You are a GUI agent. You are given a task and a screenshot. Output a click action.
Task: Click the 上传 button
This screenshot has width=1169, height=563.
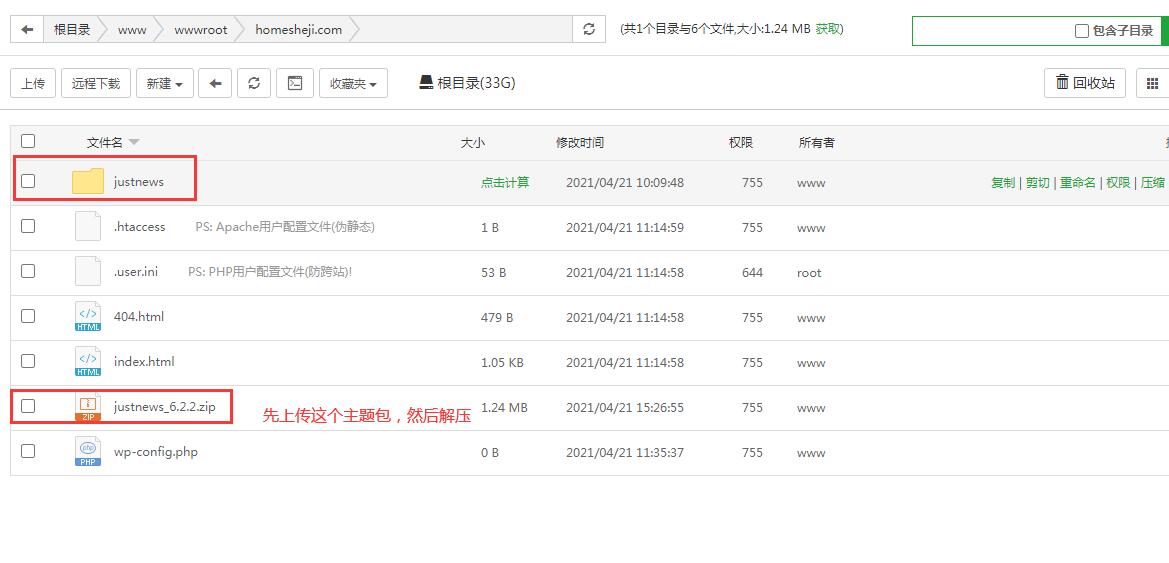point(33,84)
